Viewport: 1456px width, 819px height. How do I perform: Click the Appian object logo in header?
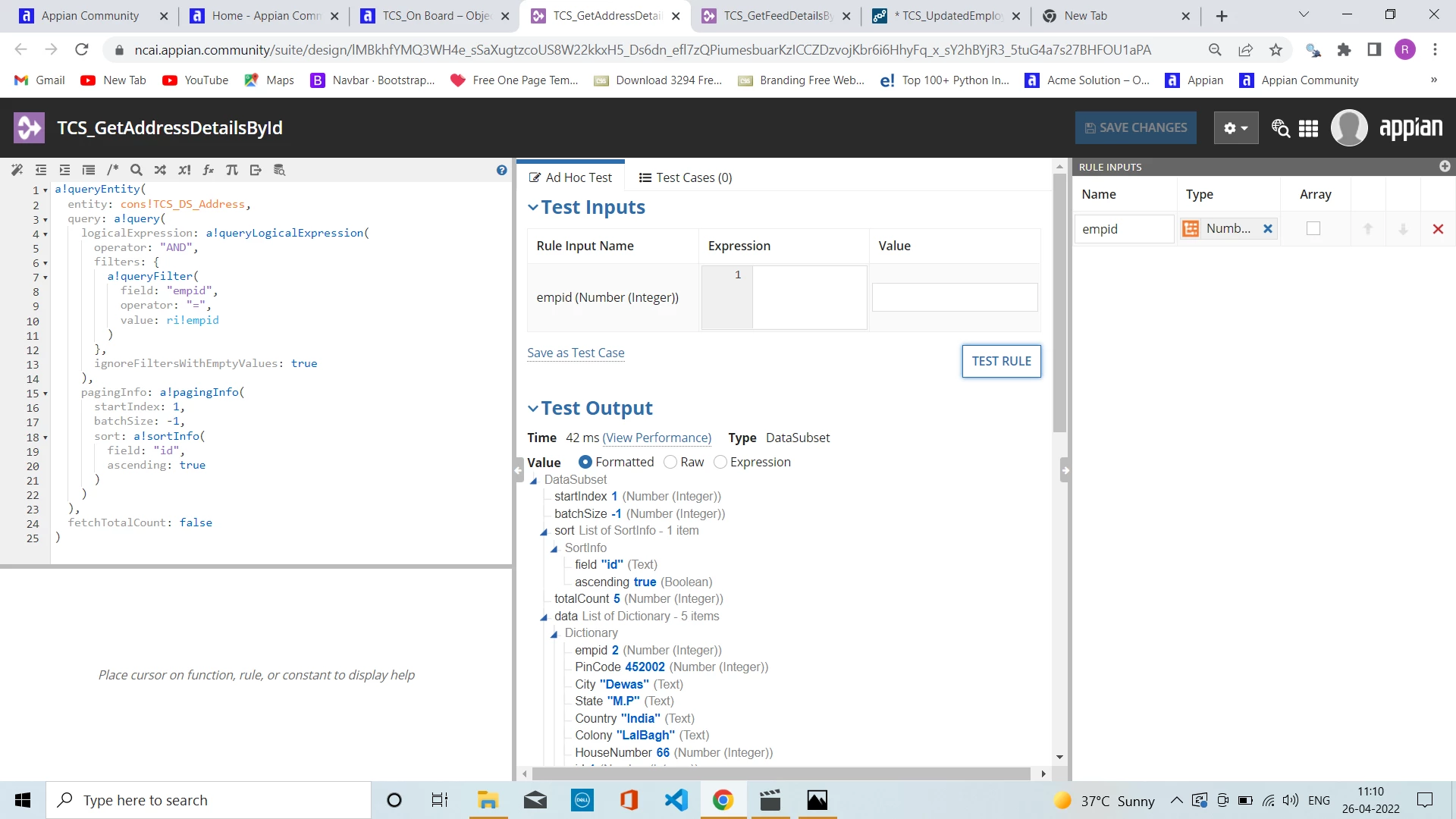point(30,127)
